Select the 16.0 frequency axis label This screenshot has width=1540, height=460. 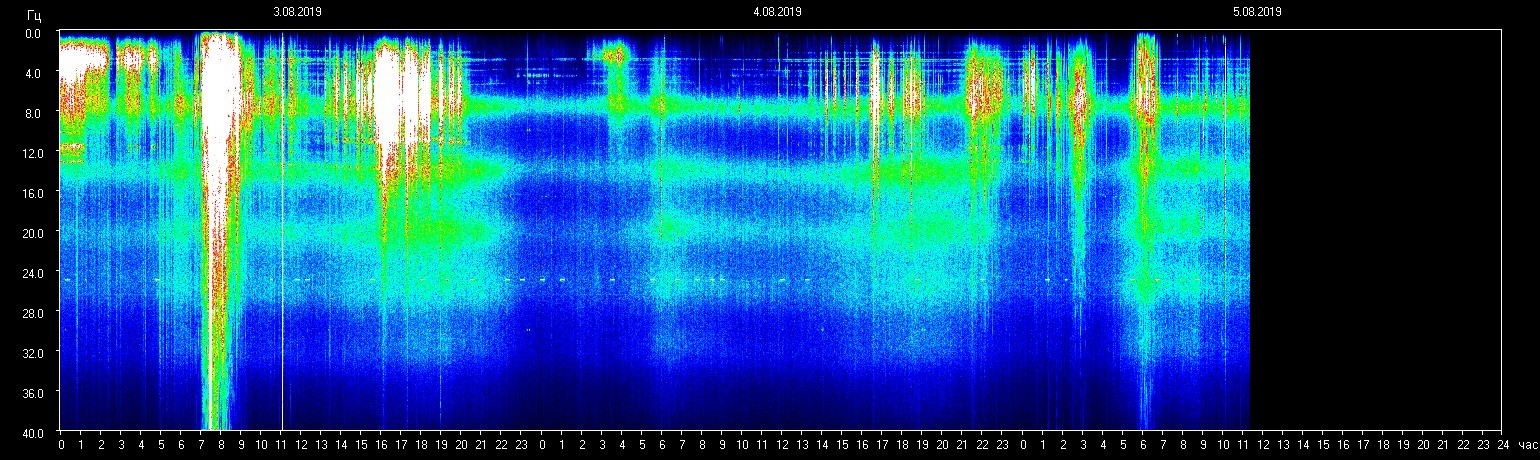[x=31, y=192]
